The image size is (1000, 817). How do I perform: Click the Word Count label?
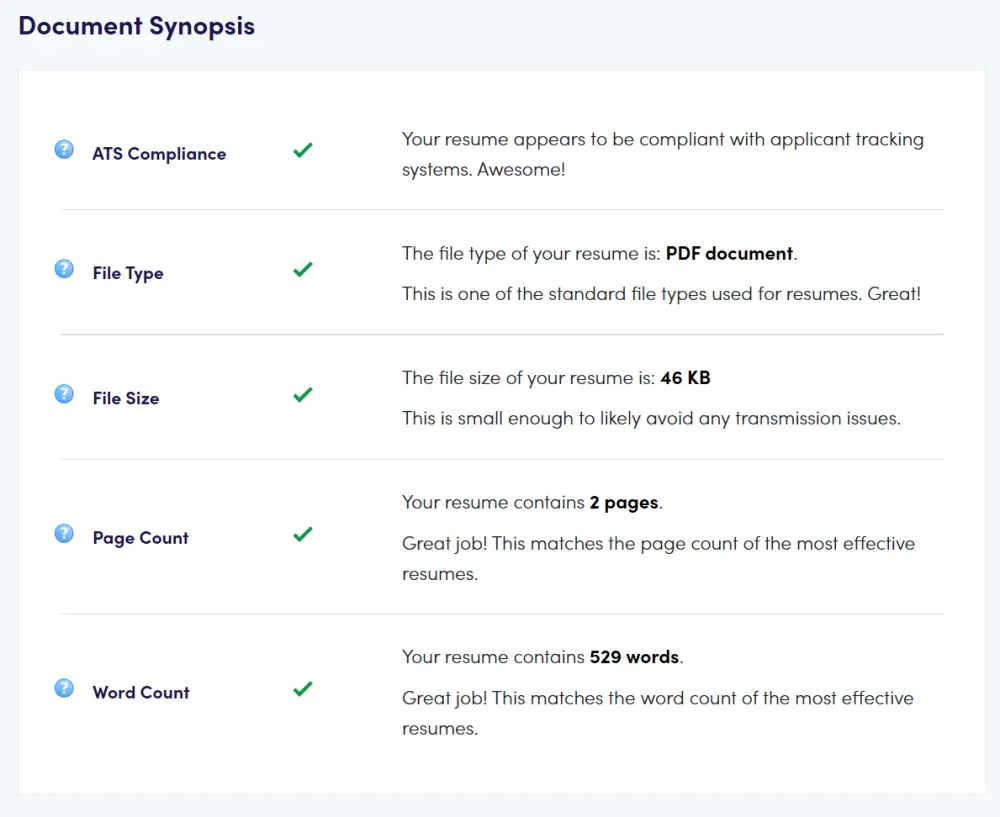tap(141, 692)
